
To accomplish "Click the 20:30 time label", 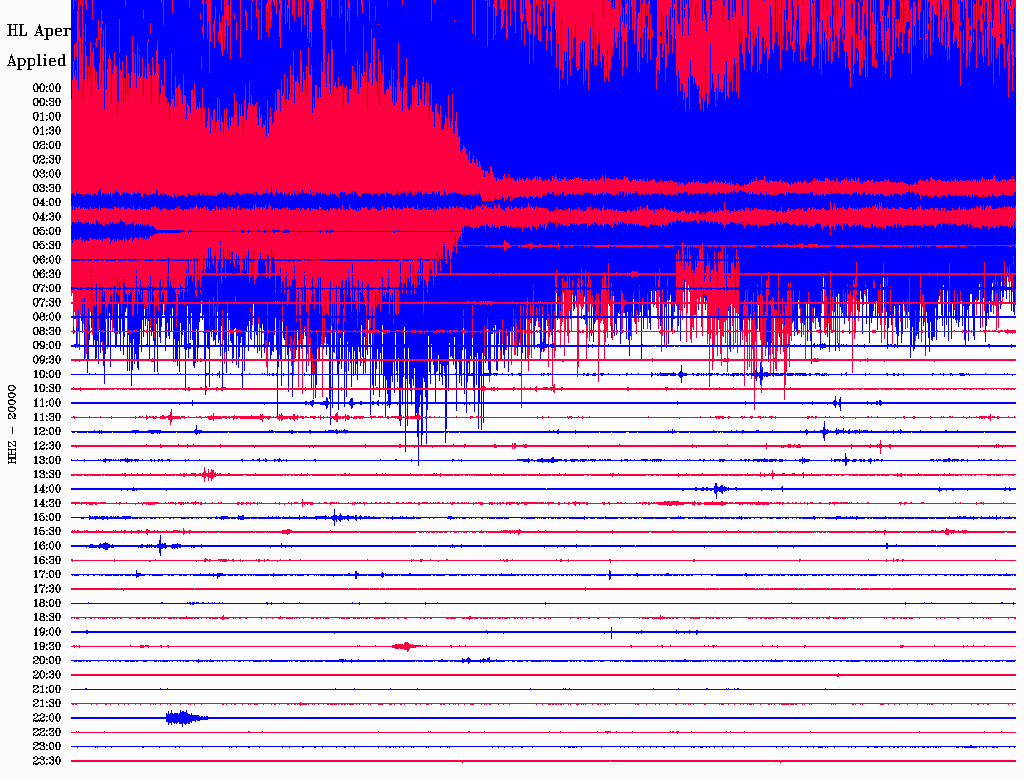I will pyautogui.click(x=47, y=675).
